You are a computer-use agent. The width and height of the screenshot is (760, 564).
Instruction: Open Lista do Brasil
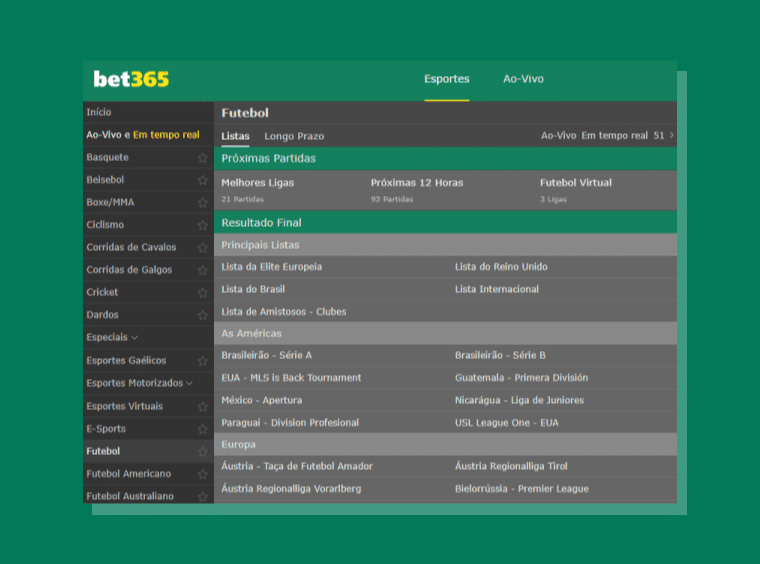pos(253,289)
